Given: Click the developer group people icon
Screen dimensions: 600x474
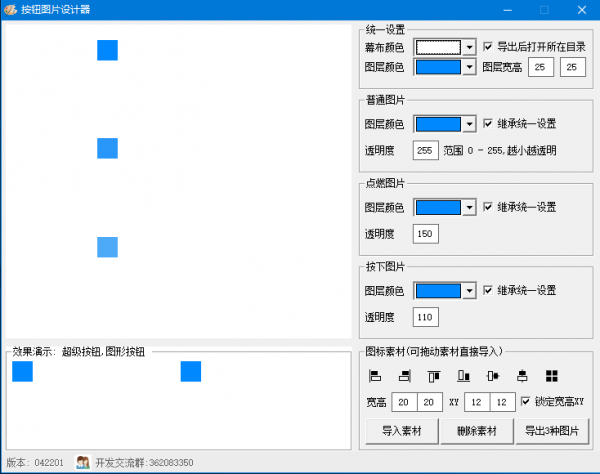Looking at the screenshot, I should tap(83, 463).
